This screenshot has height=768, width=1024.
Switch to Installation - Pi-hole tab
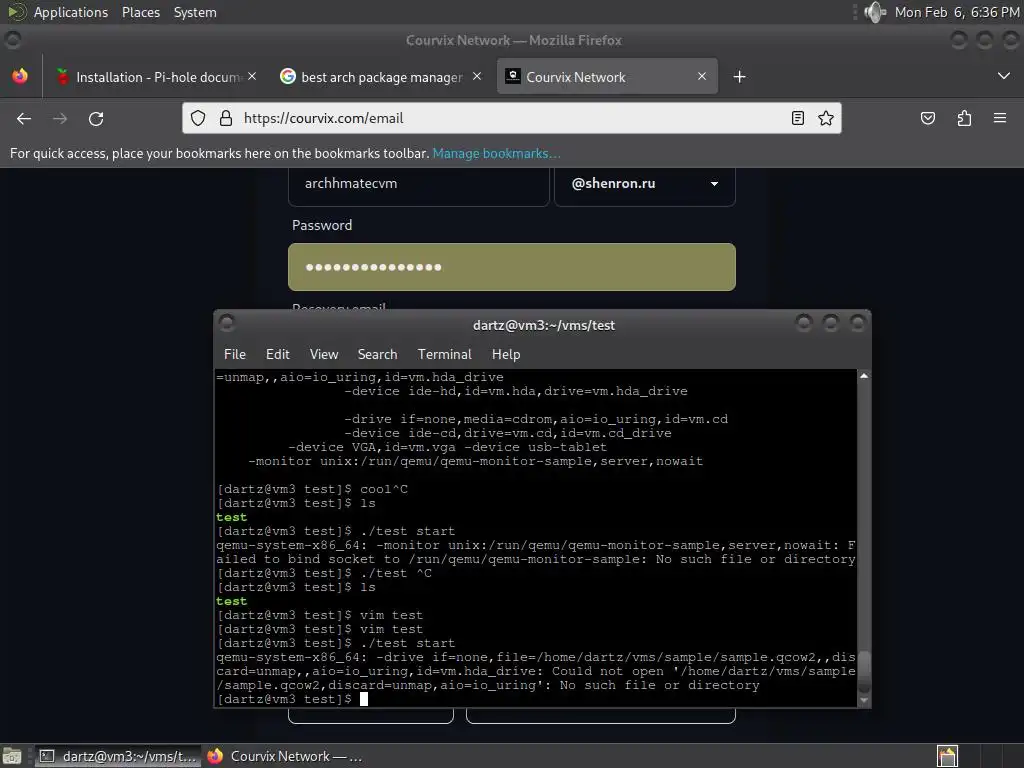155,76
